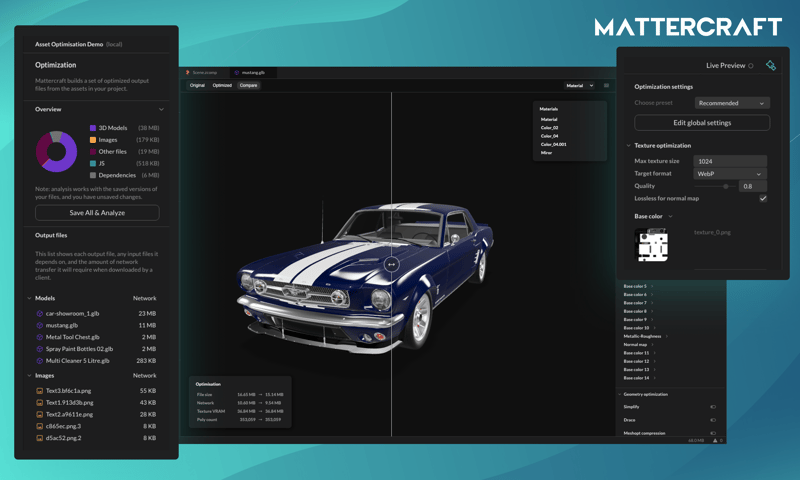Click the mustang.glb model file icon
Screen dimensions: 800x480
point(40,325)
